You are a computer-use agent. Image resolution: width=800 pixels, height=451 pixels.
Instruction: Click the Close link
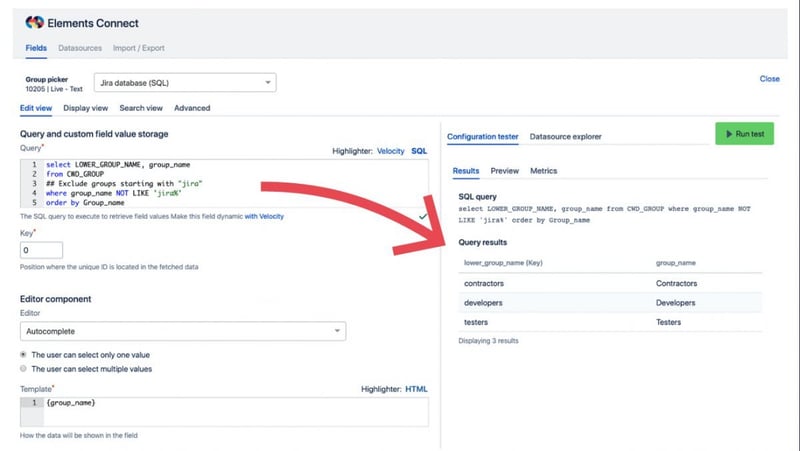point(769,79)
